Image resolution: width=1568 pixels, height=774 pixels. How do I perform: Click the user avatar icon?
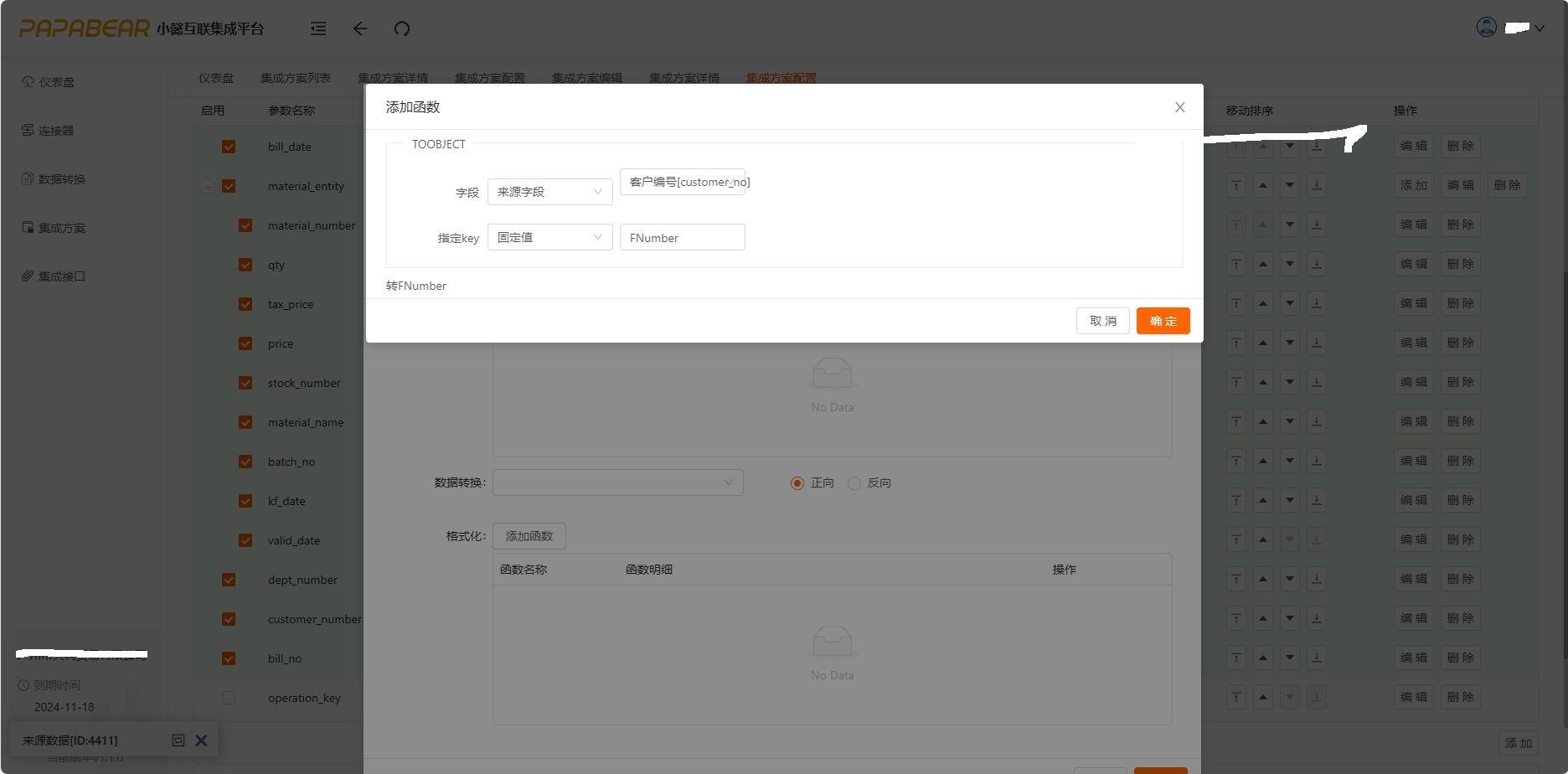1486,28
